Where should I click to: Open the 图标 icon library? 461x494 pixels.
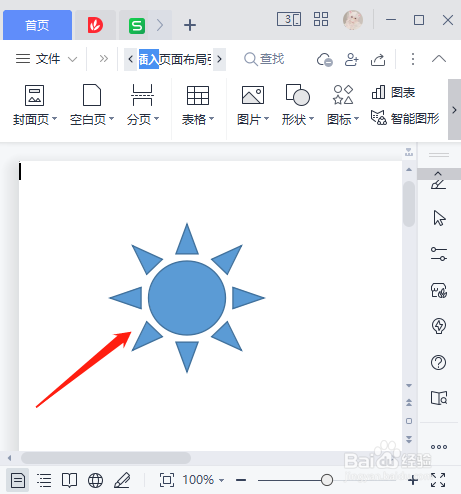click(343, 105)
